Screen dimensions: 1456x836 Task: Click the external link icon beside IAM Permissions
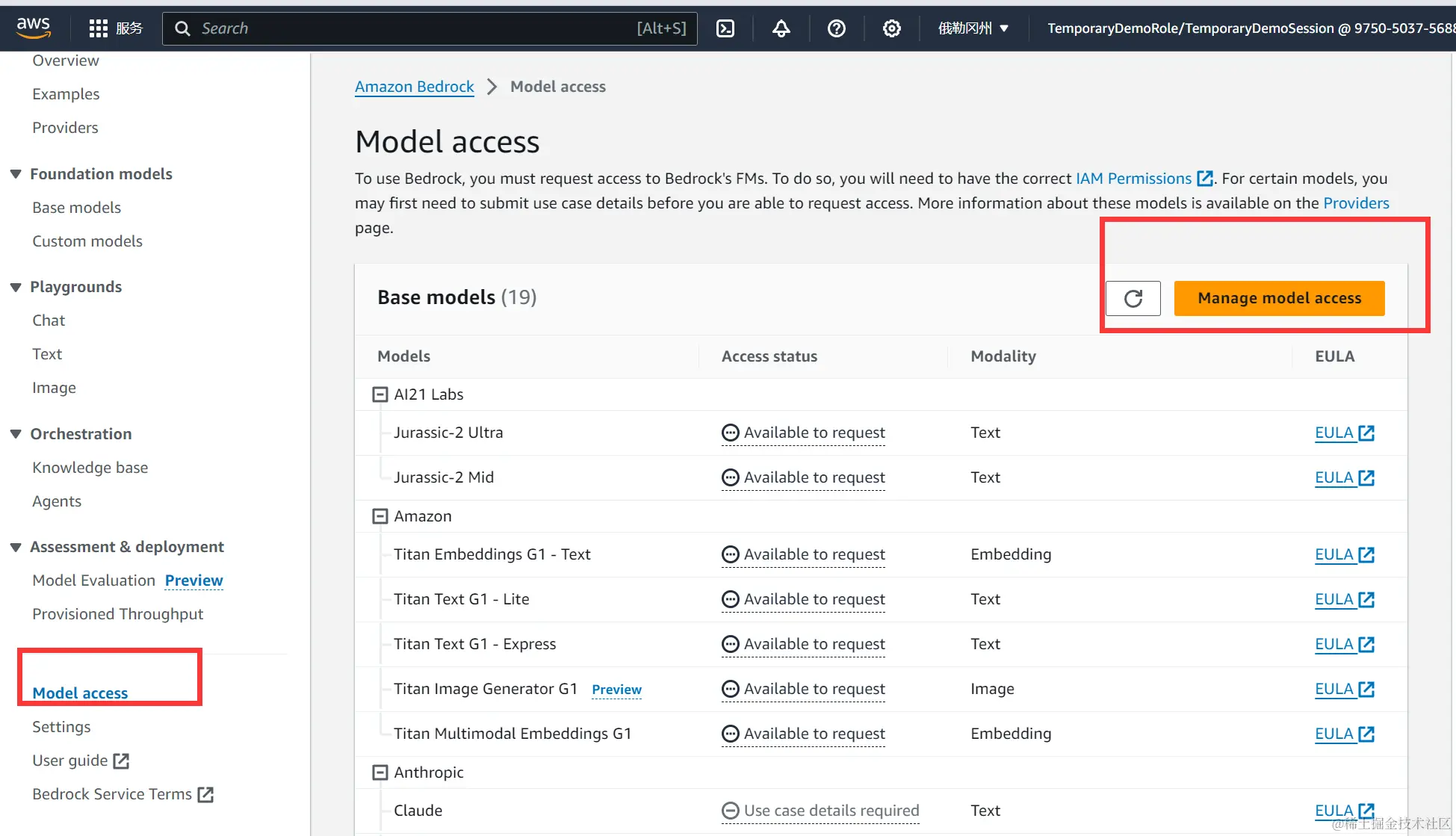click(1204, 179)
